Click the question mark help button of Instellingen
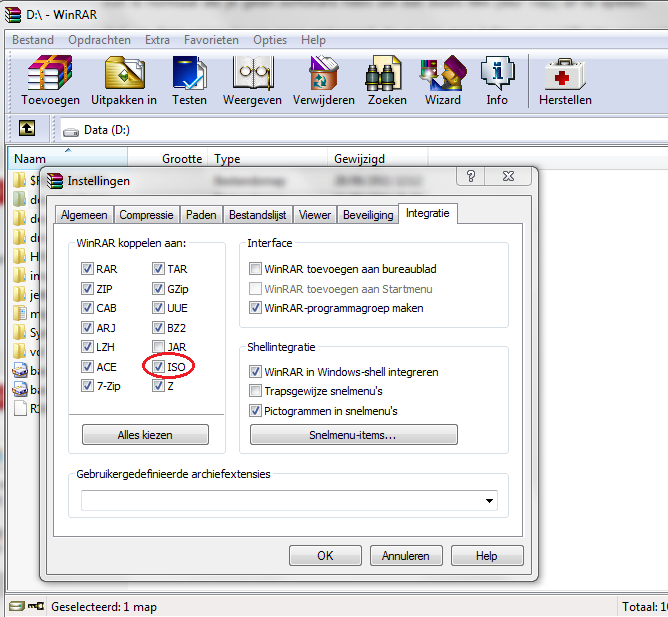The width and height of the screenshot is (668, 617). tap(471, 176)
